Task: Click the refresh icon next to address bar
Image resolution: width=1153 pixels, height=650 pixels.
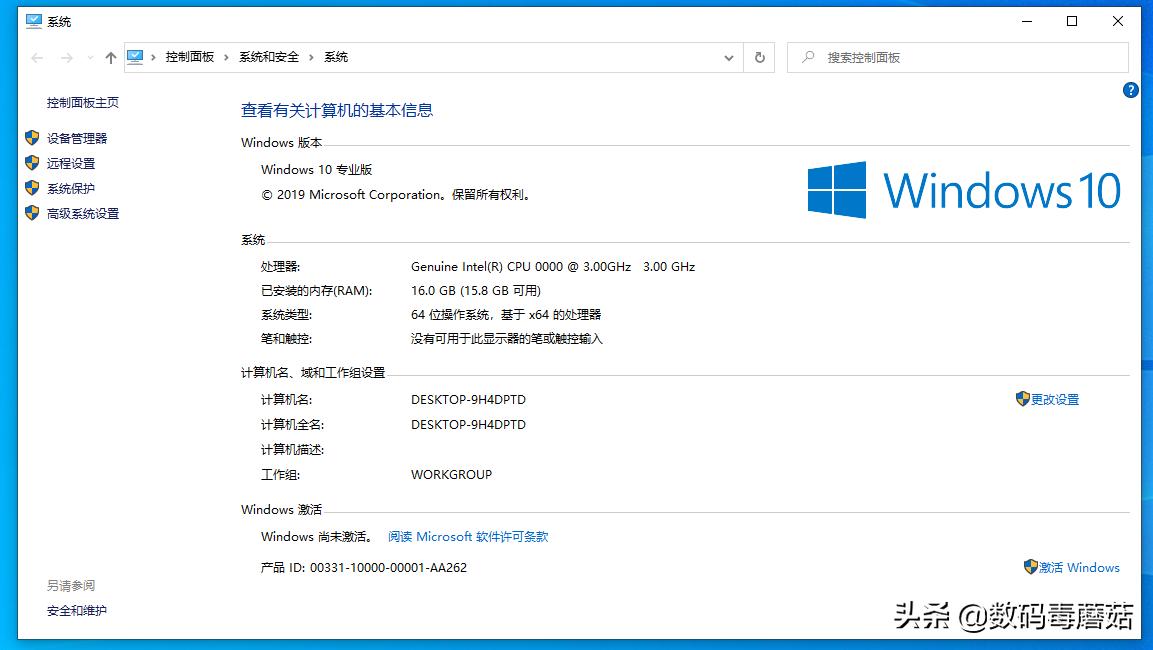Action: [x=759, y=57]
